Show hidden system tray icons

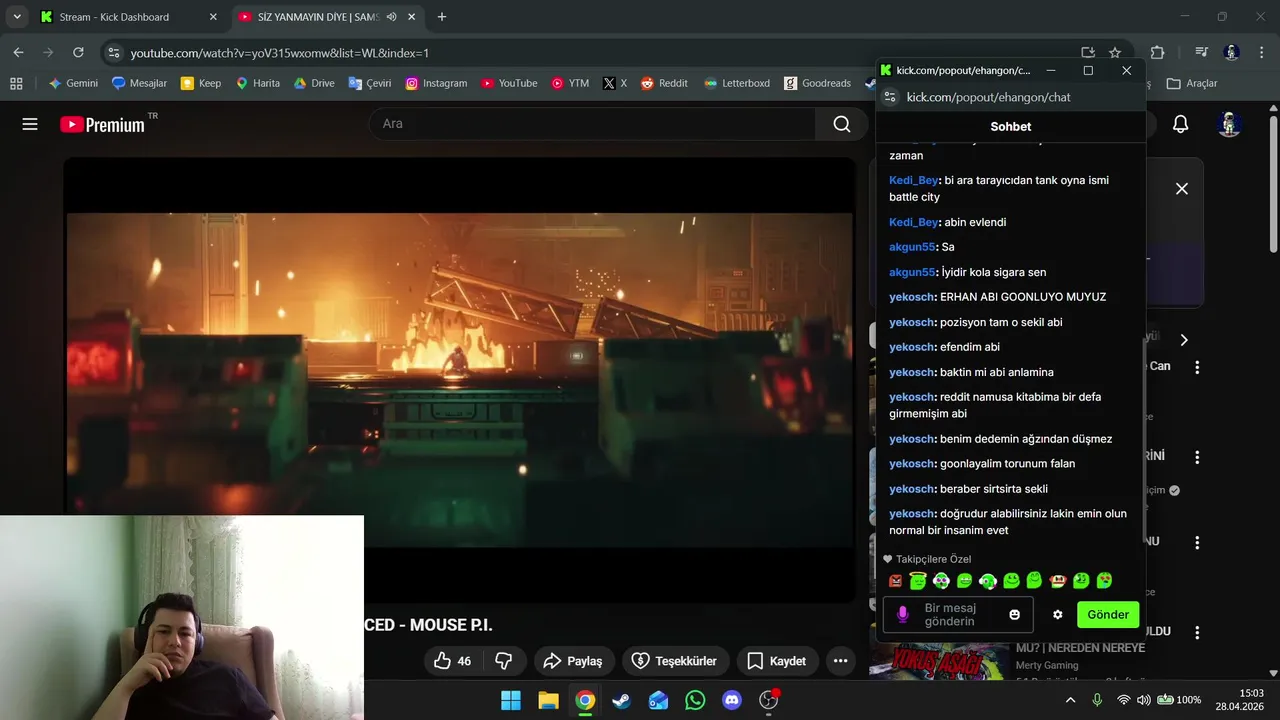tap(1071, 700)
